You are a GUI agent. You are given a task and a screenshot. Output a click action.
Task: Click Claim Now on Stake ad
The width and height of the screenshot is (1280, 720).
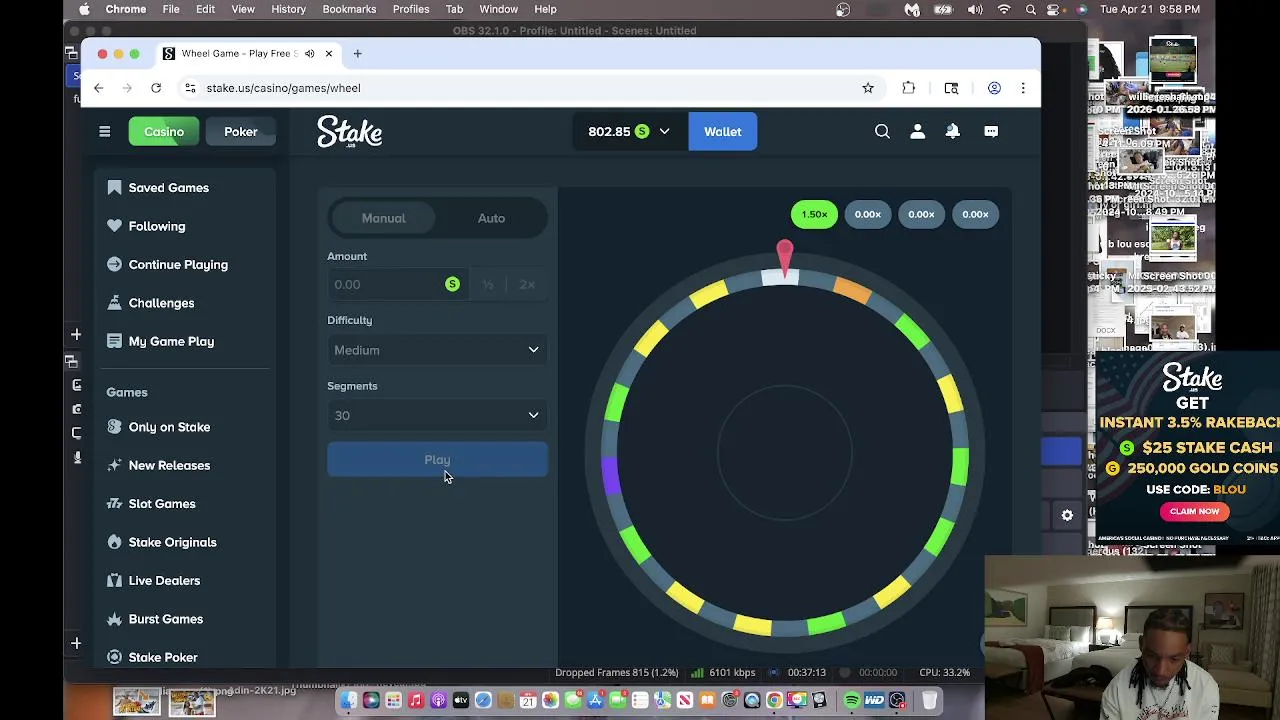coord(1194,511)
